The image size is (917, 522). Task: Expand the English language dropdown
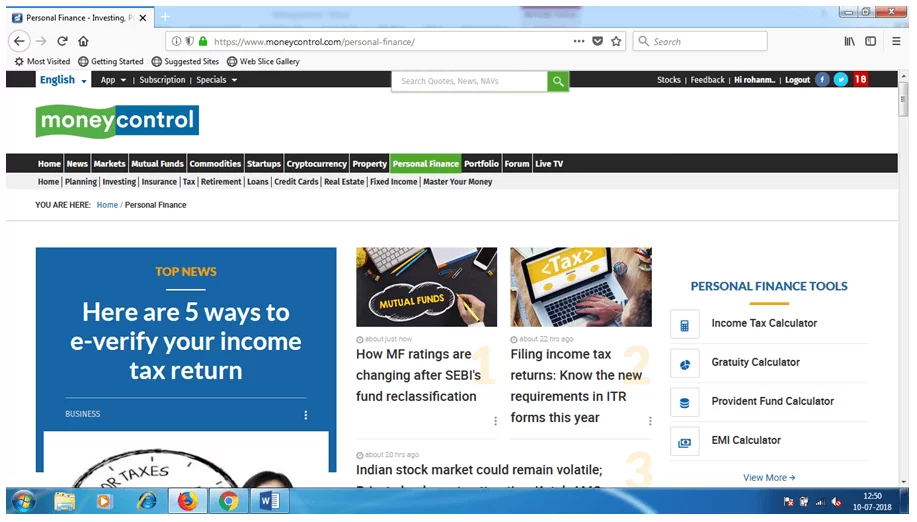click(63, 80)
